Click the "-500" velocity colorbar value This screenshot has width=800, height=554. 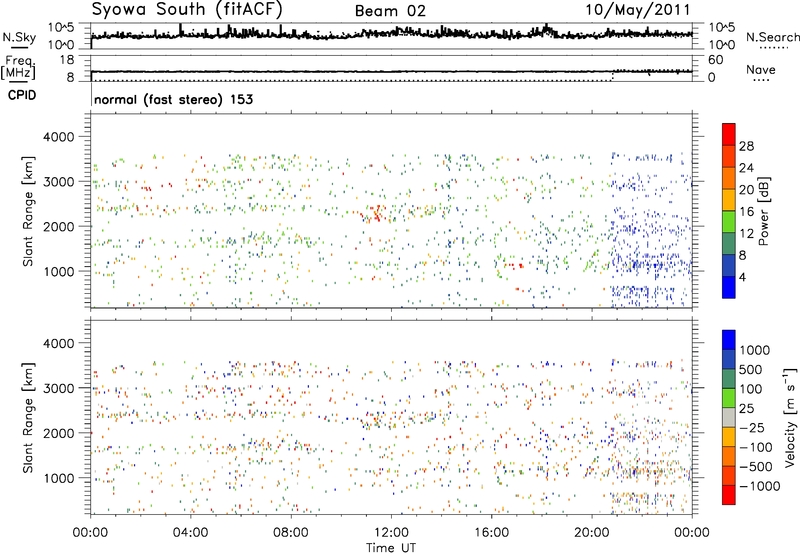pyautogui.click(x=756, y=467)
